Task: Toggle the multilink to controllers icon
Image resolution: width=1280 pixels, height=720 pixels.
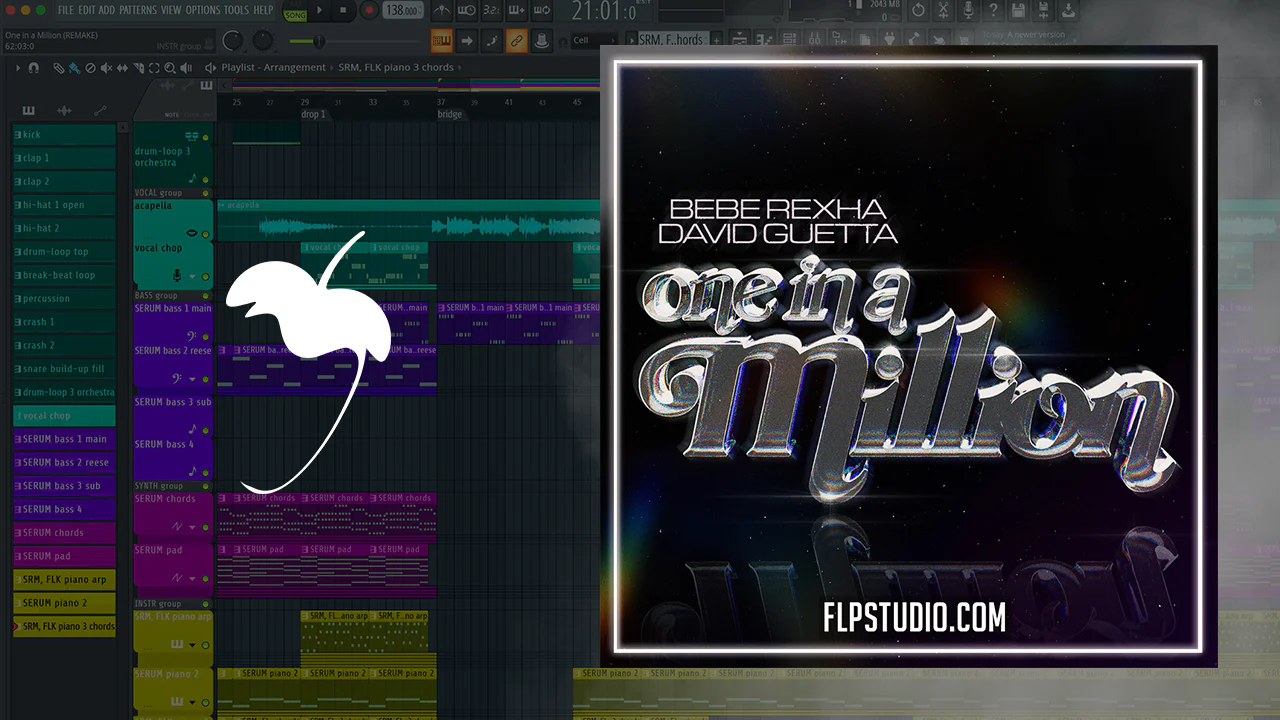Action: [516, 41]
